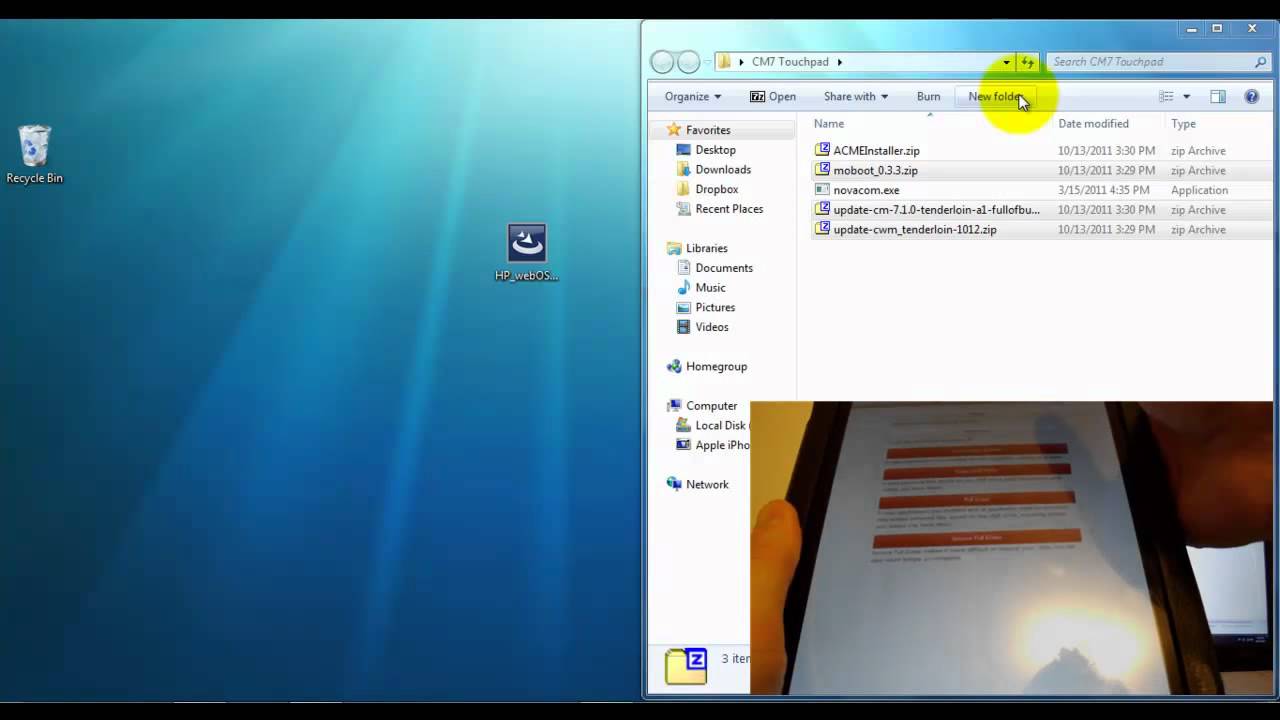Screen dimensions: 1280x720
Task: Open the Explorer help icon
Action: coord(1251,97)
